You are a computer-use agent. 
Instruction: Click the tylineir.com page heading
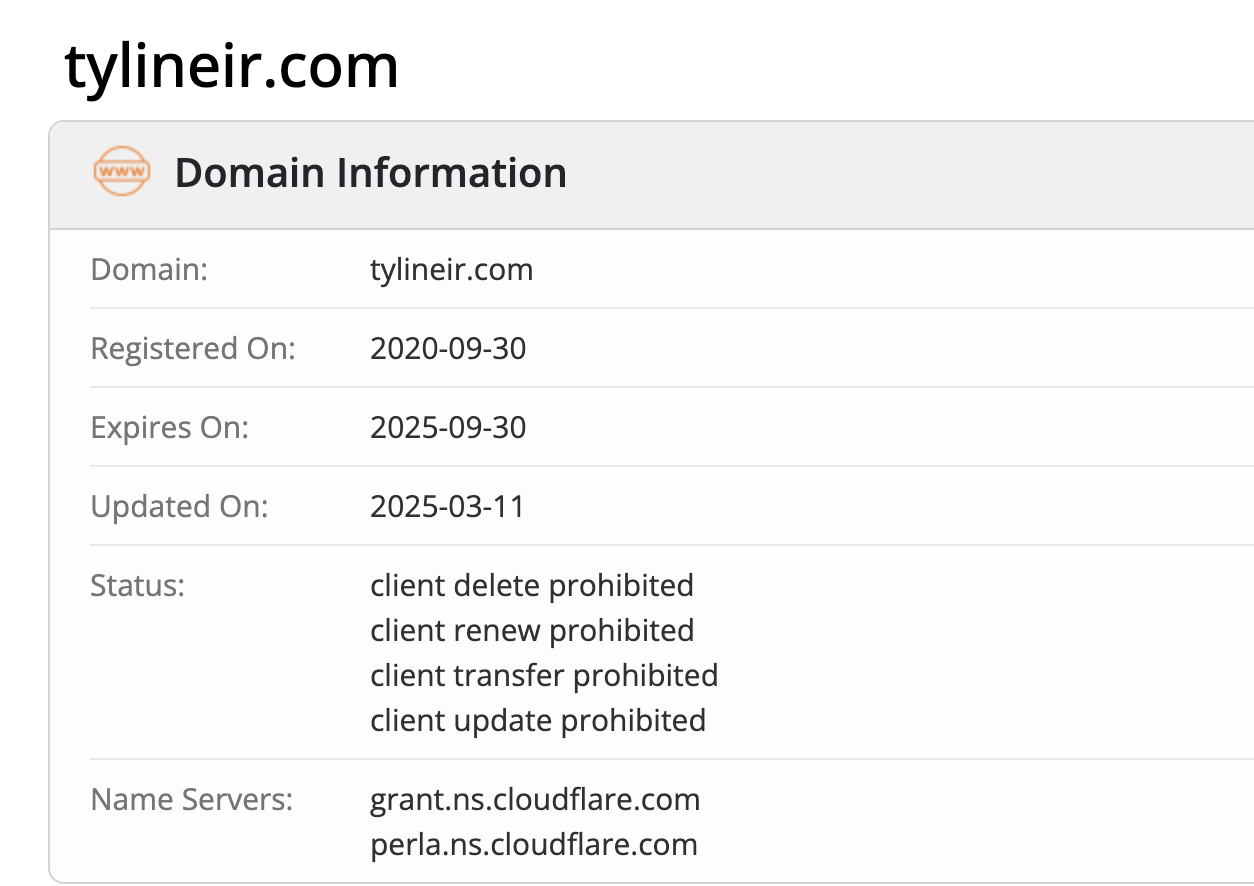pos(232,67)
